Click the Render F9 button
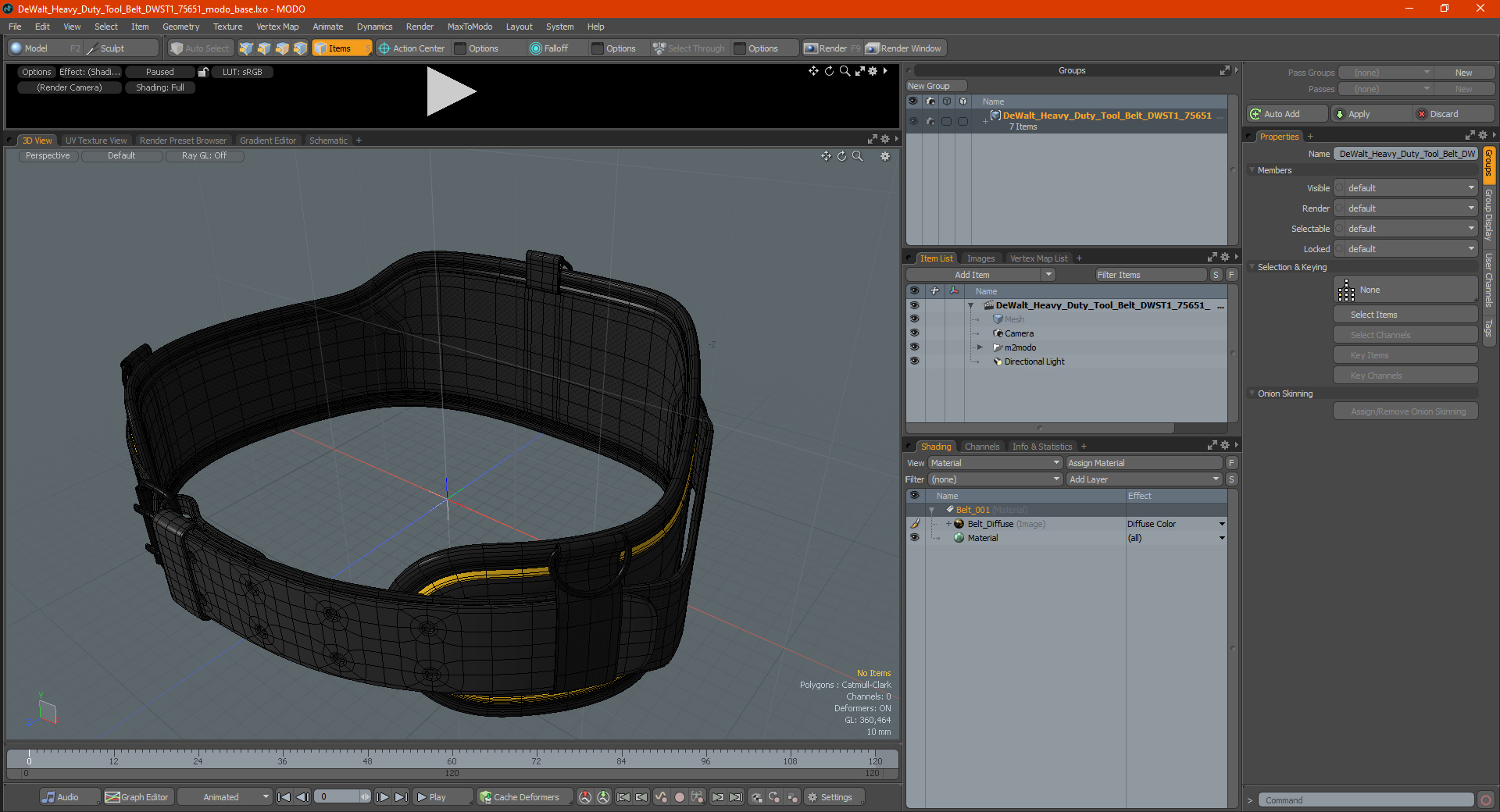Screen dimensions: 1500x812 coord(833,48)
